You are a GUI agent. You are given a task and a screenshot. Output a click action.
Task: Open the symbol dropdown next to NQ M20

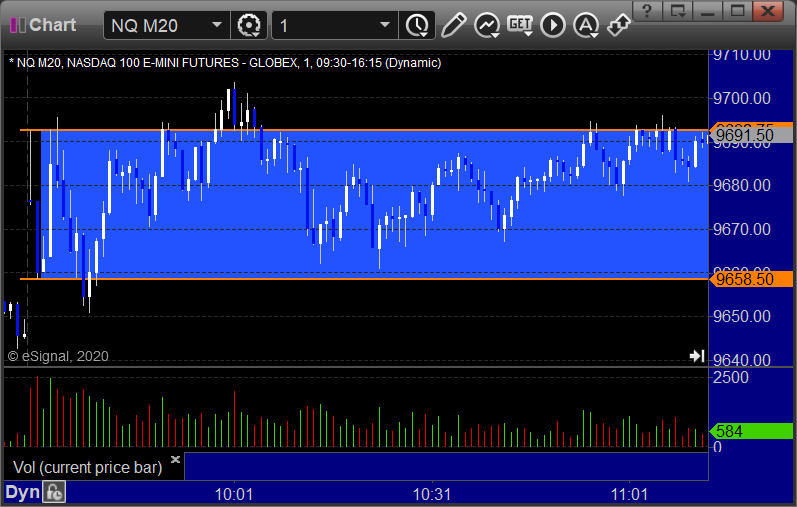coord(217,25)
